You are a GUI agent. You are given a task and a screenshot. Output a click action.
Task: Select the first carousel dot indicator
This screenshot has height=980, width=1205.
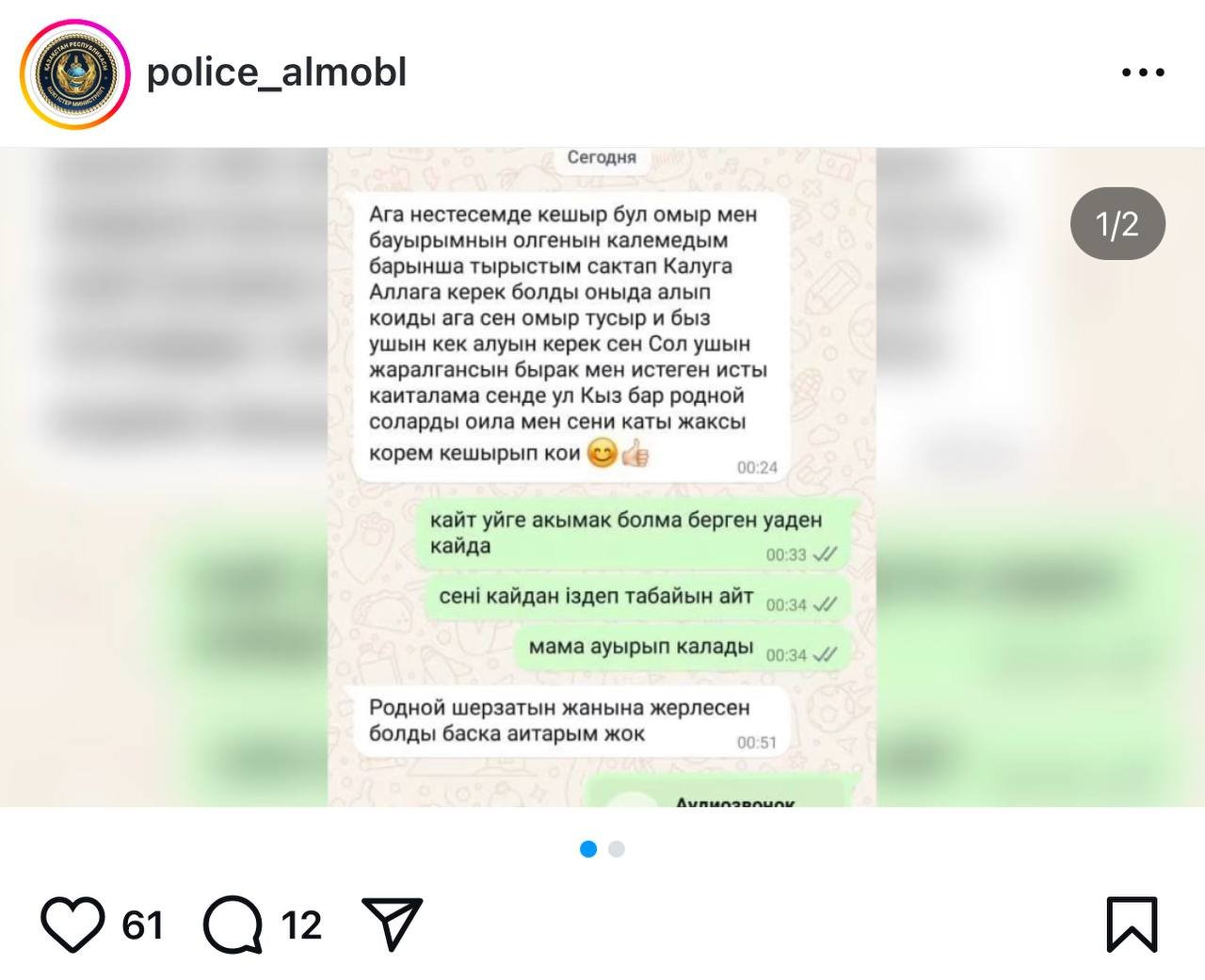[x=588, y=849]
